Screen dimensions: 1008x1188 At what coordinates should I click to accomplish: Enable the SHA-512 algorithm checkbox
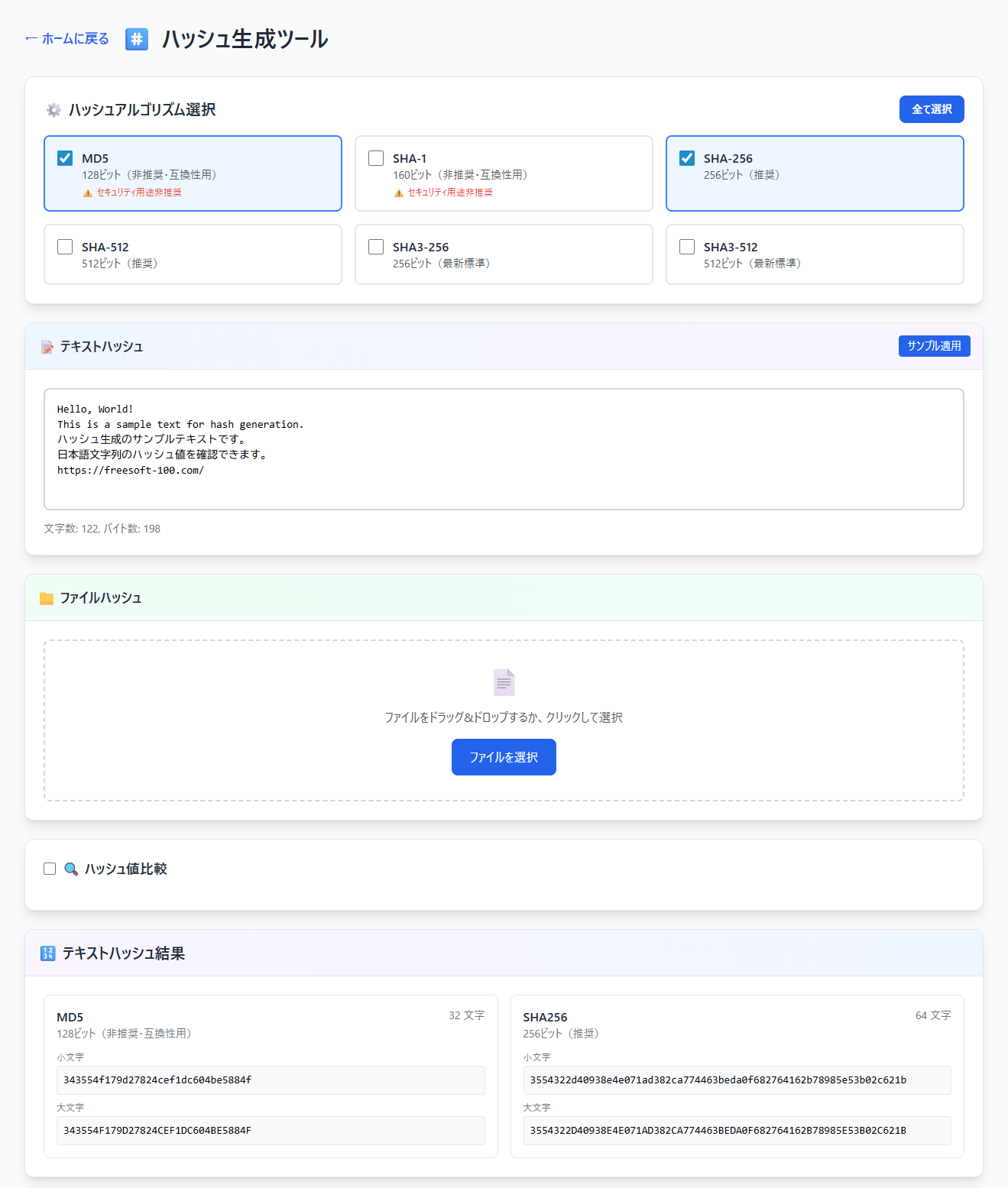(x=66, y=247)
